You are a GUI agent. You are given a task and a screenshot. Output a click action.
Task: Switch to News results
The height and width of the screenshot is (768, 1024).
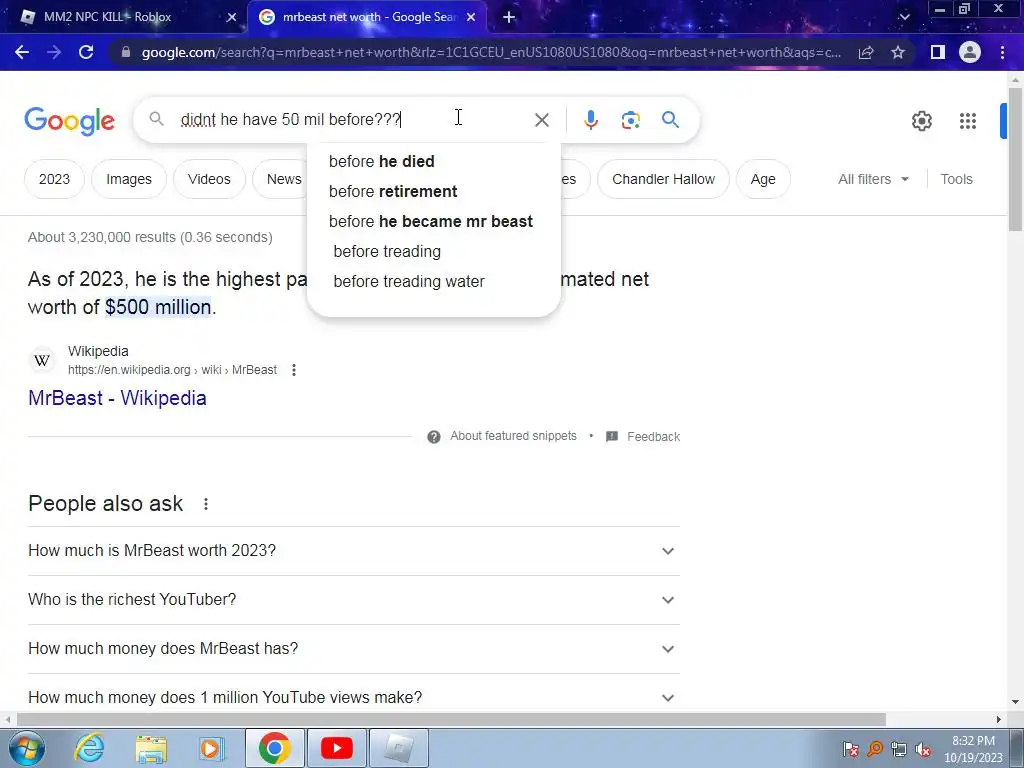click(281, 179)
